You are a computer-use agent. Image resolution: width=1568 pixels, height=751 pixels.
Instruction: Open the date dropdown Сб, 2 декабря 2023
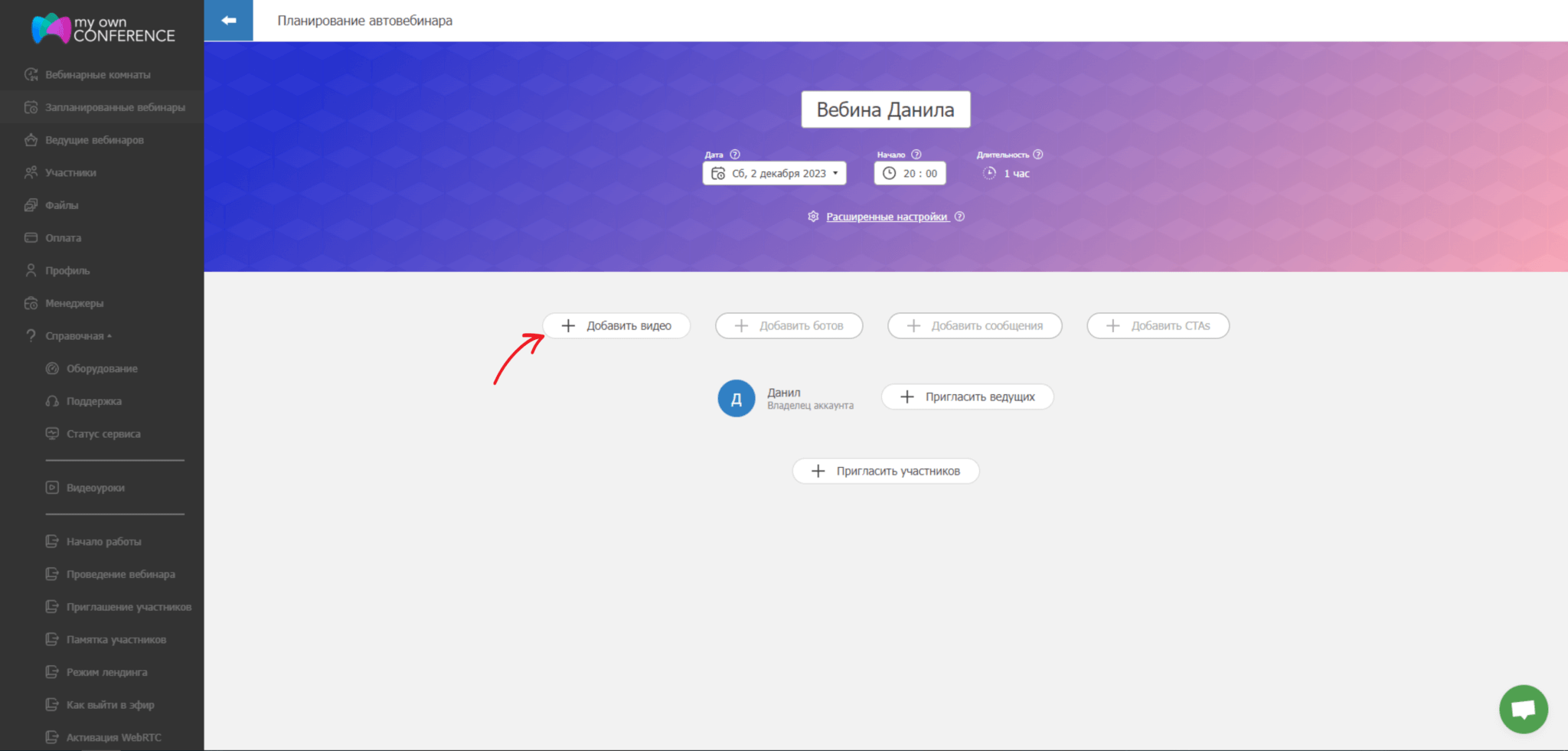(x=774, y=174)
